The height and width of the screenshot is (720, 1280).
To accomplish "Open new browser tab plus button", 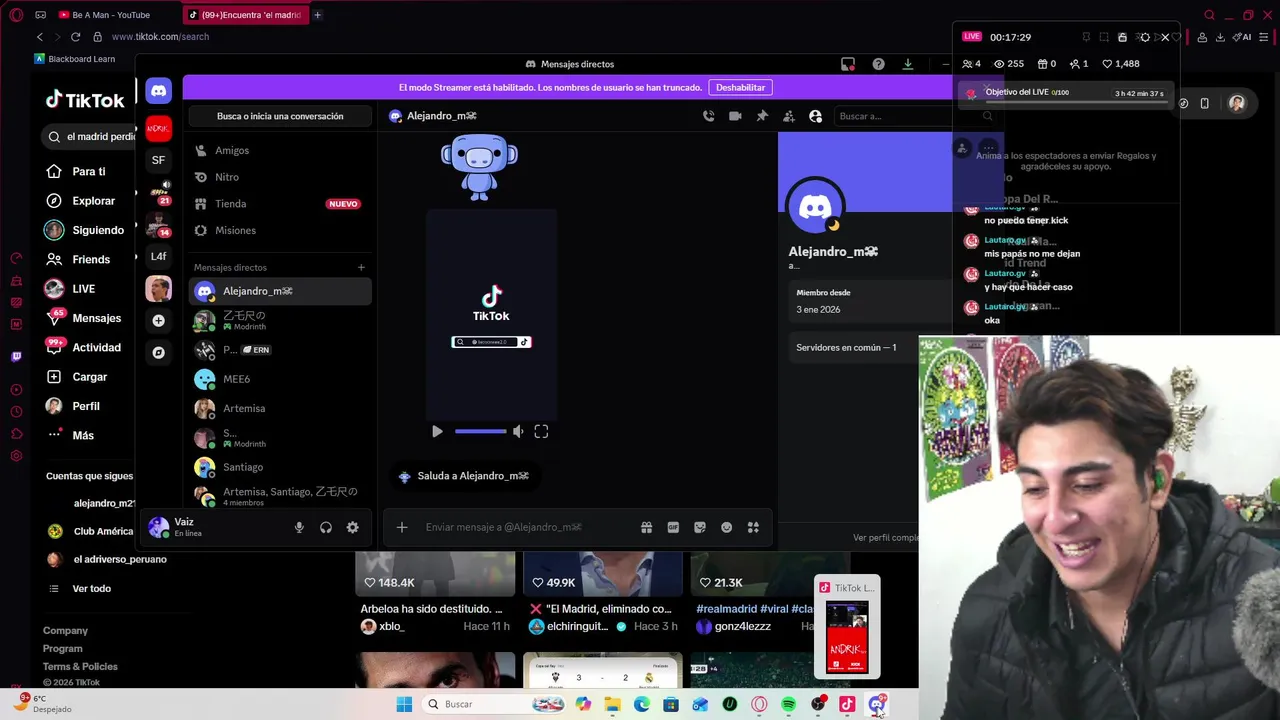I will coord(318,15).
